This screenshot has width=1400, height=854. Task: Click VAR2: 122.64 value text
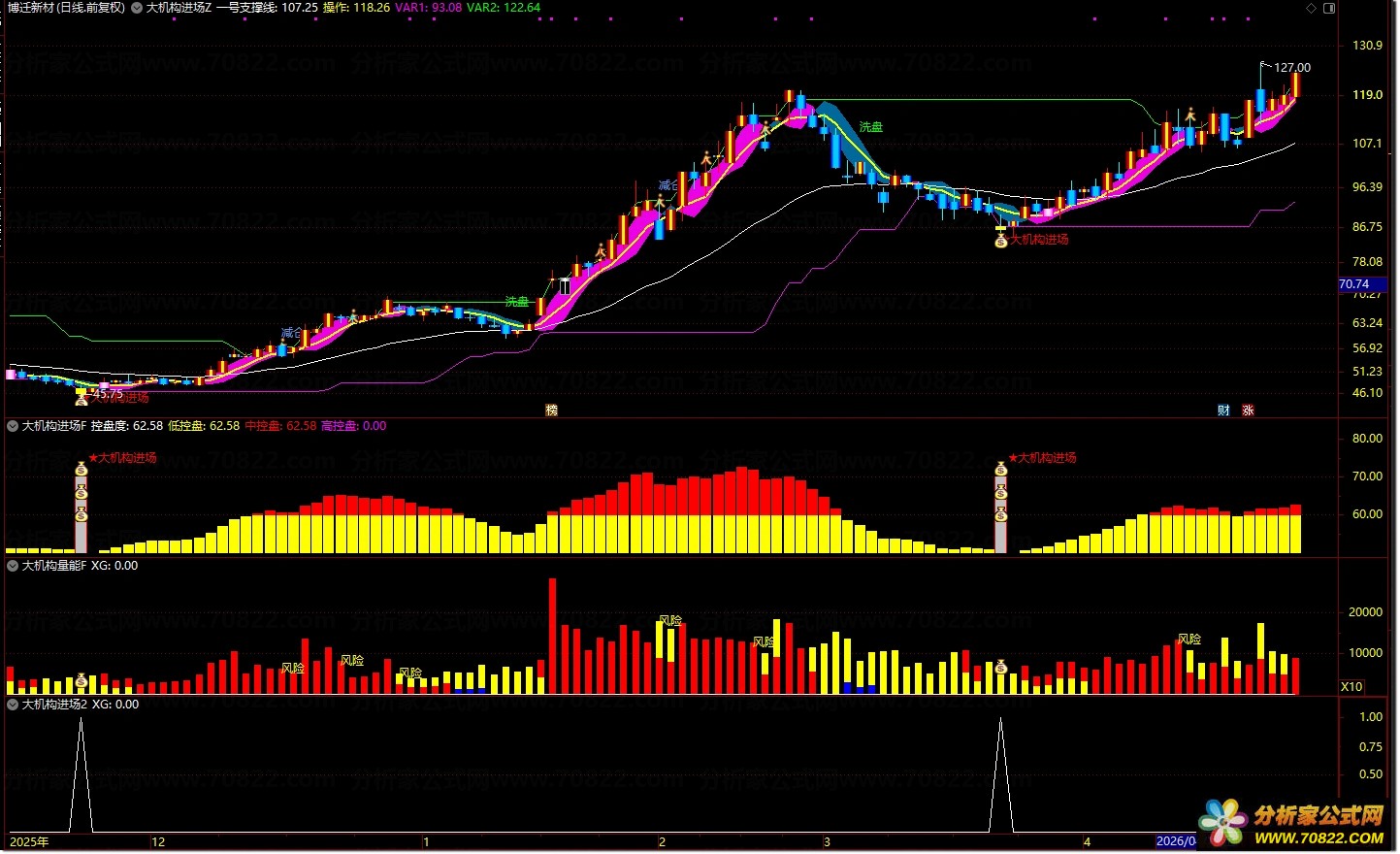pyautogui.click(x=504, y=8)
